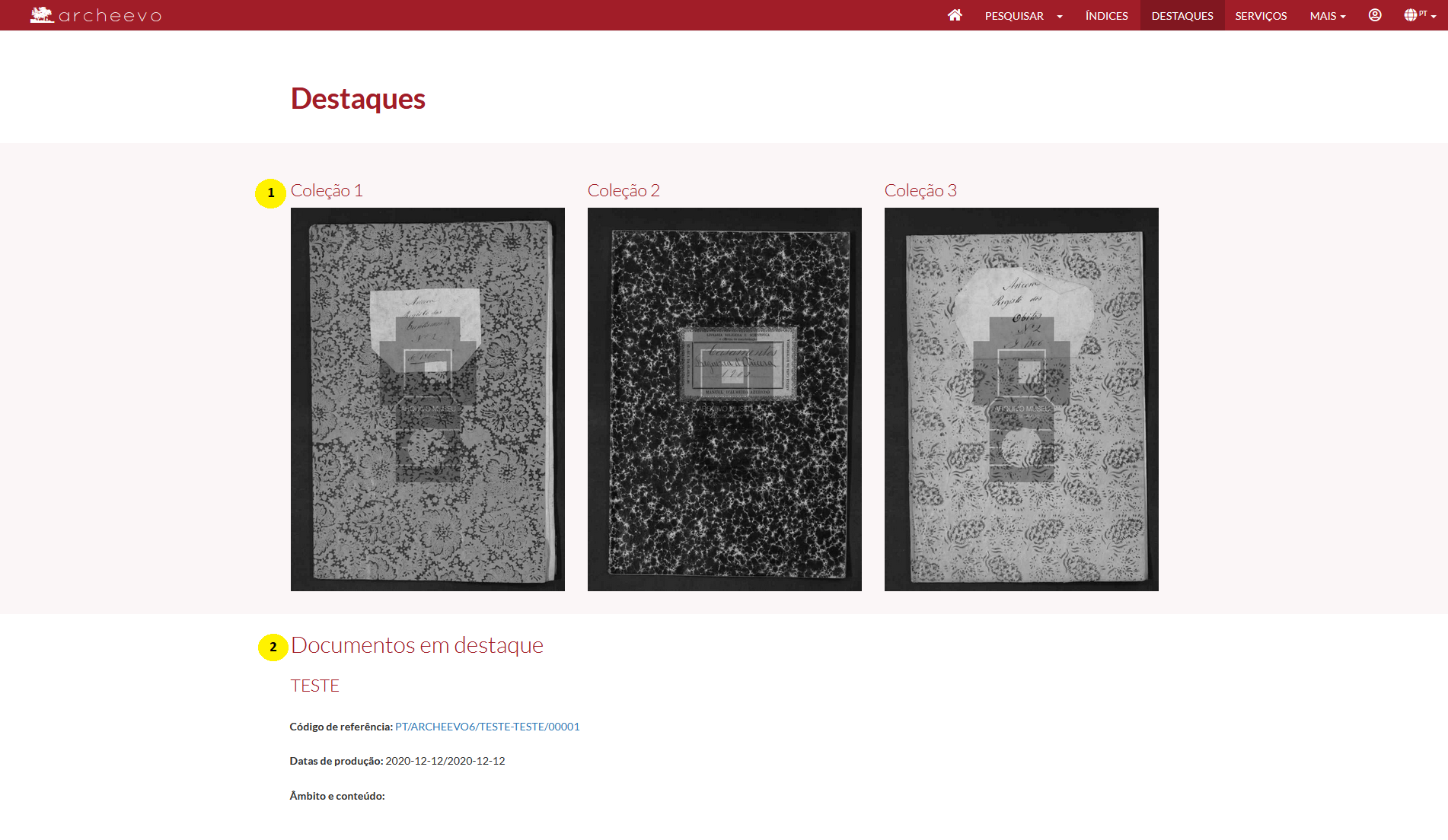Open the Coleção 1 book cover image
Viewport: 1448px width, 840px height.
coord(428,399)
